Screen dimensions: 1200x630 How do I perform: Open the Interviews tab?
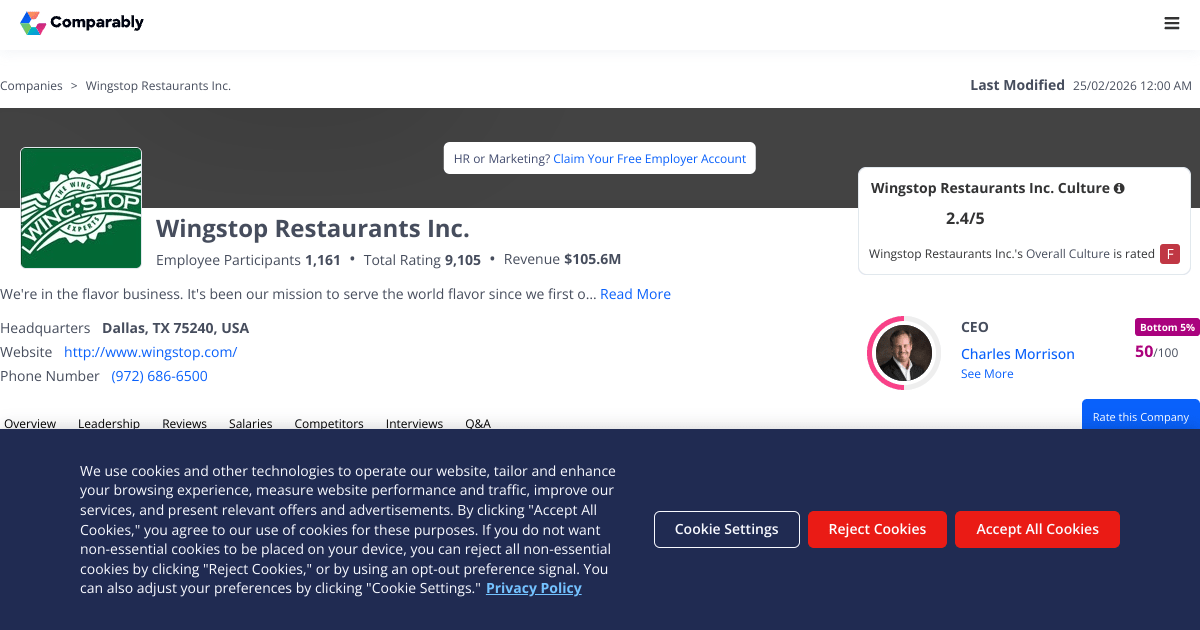pos(414,423)
